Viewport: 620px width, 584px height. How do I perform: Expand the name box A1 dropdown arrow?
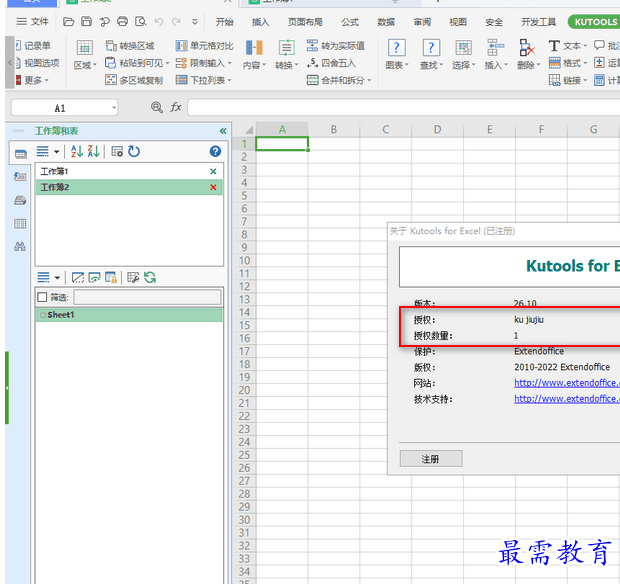114,108
